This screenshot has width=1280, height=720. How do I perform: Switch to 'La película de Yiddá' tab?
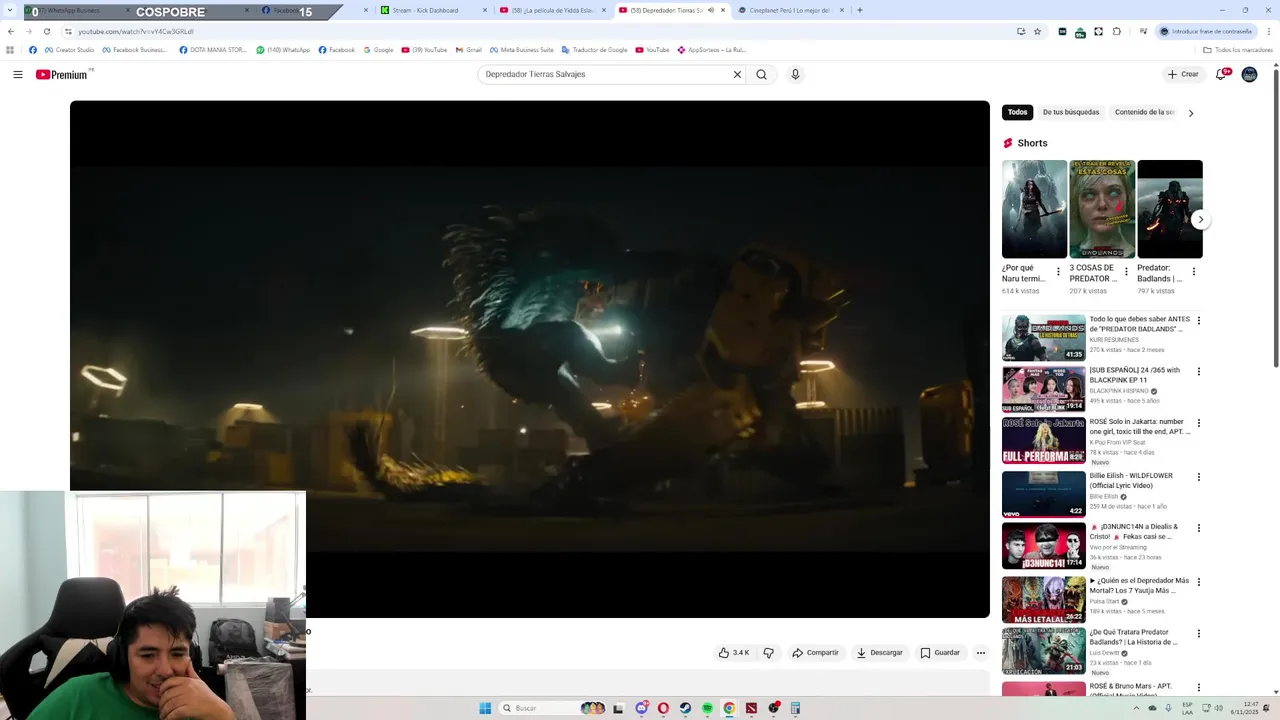point(552,10)
